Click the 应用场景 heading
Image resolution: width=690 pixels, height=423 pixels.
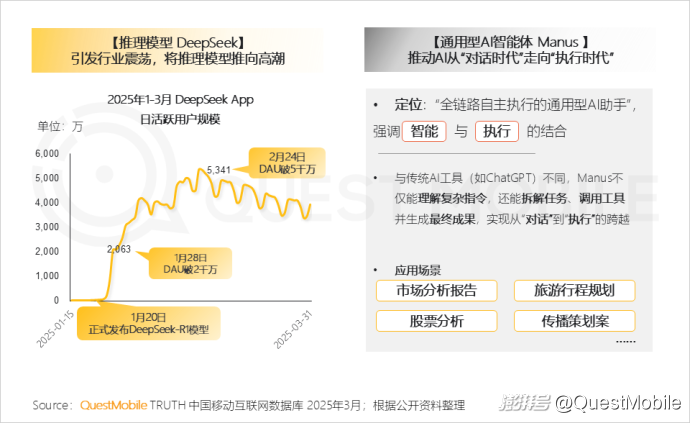tap(418, 270)
